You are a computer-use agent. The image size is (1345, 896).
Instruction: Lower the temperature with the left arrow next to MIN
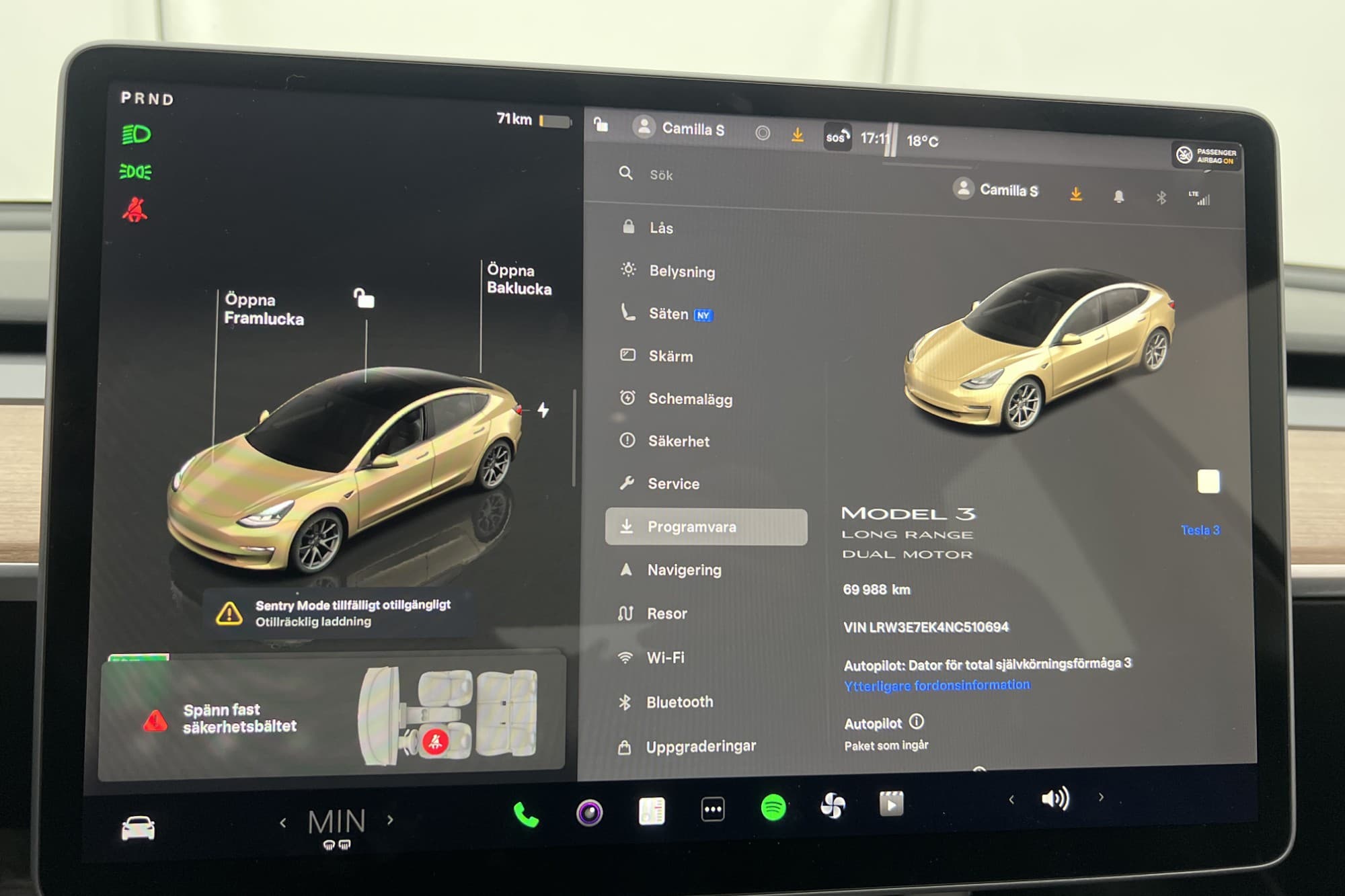(283, 823)
